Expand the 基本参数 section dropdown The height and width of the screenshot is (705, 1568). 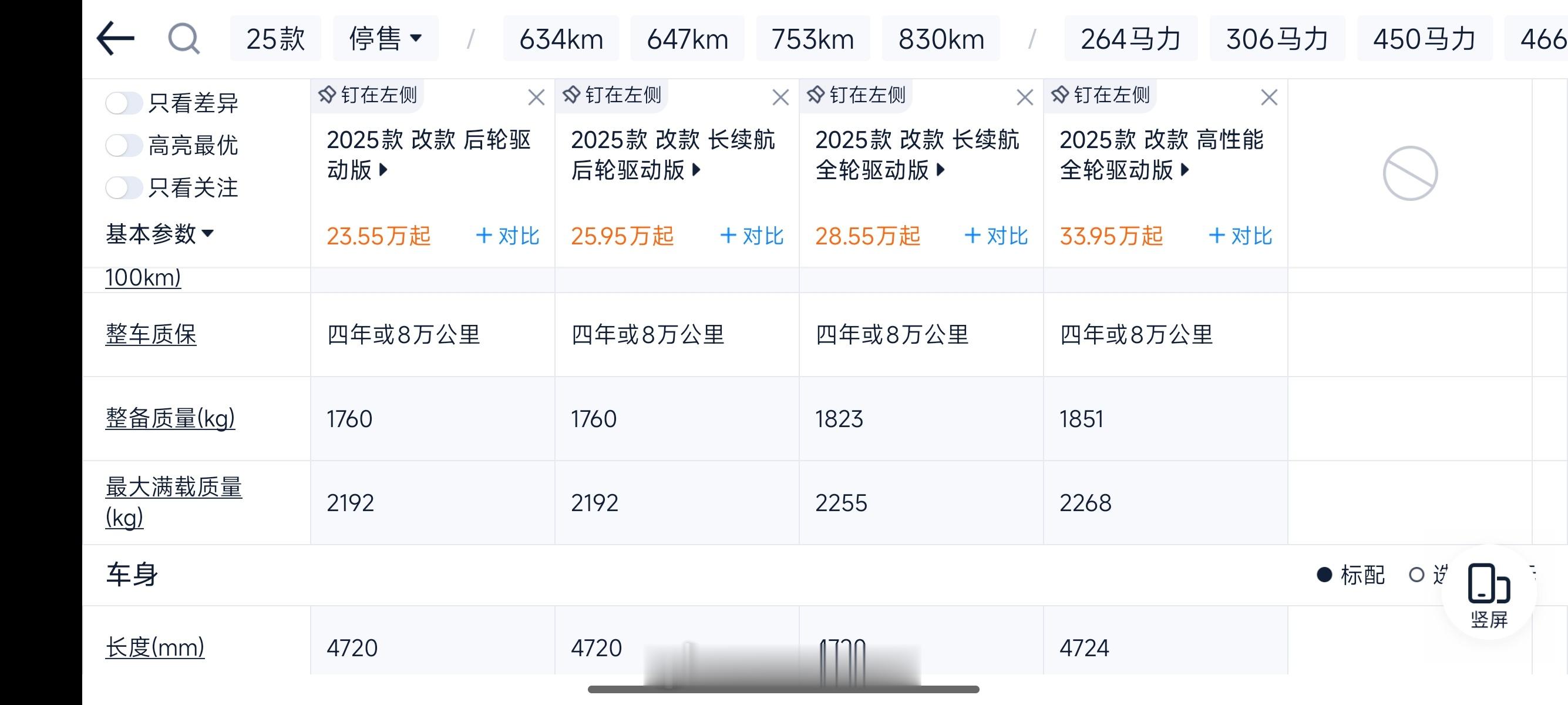coord(160,234)
